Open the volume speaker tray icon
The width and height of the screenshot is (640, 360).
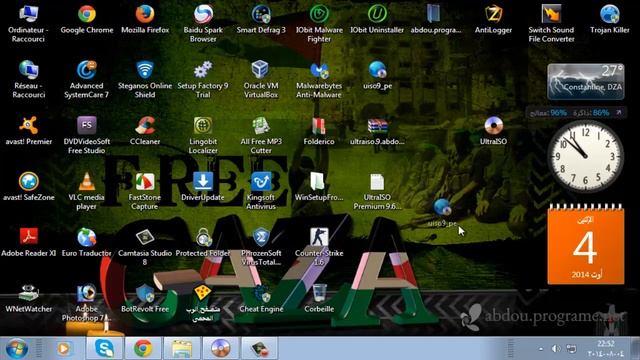pos(556,349)
